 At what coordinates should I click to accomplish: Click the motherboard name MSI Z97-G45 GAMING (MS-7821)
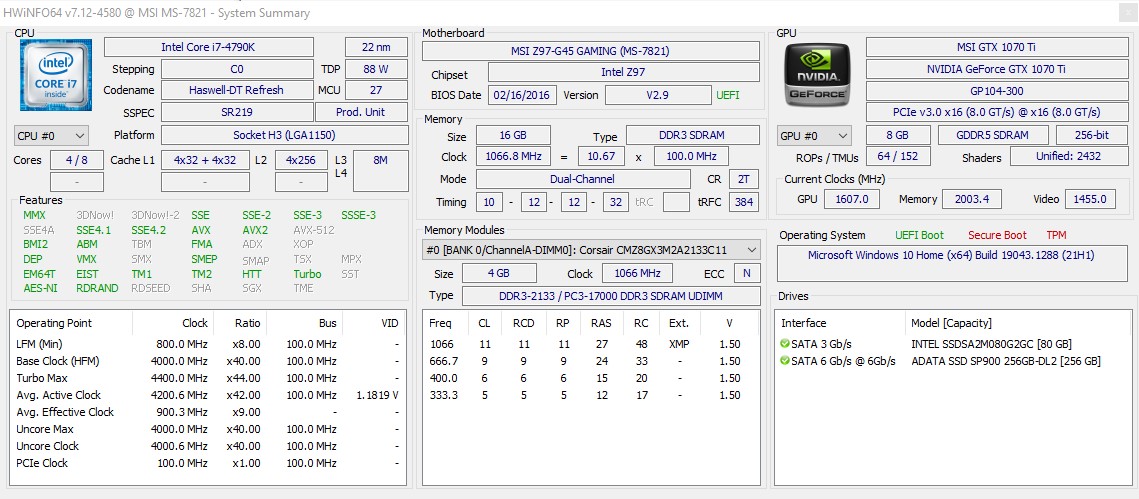[591, 51]
